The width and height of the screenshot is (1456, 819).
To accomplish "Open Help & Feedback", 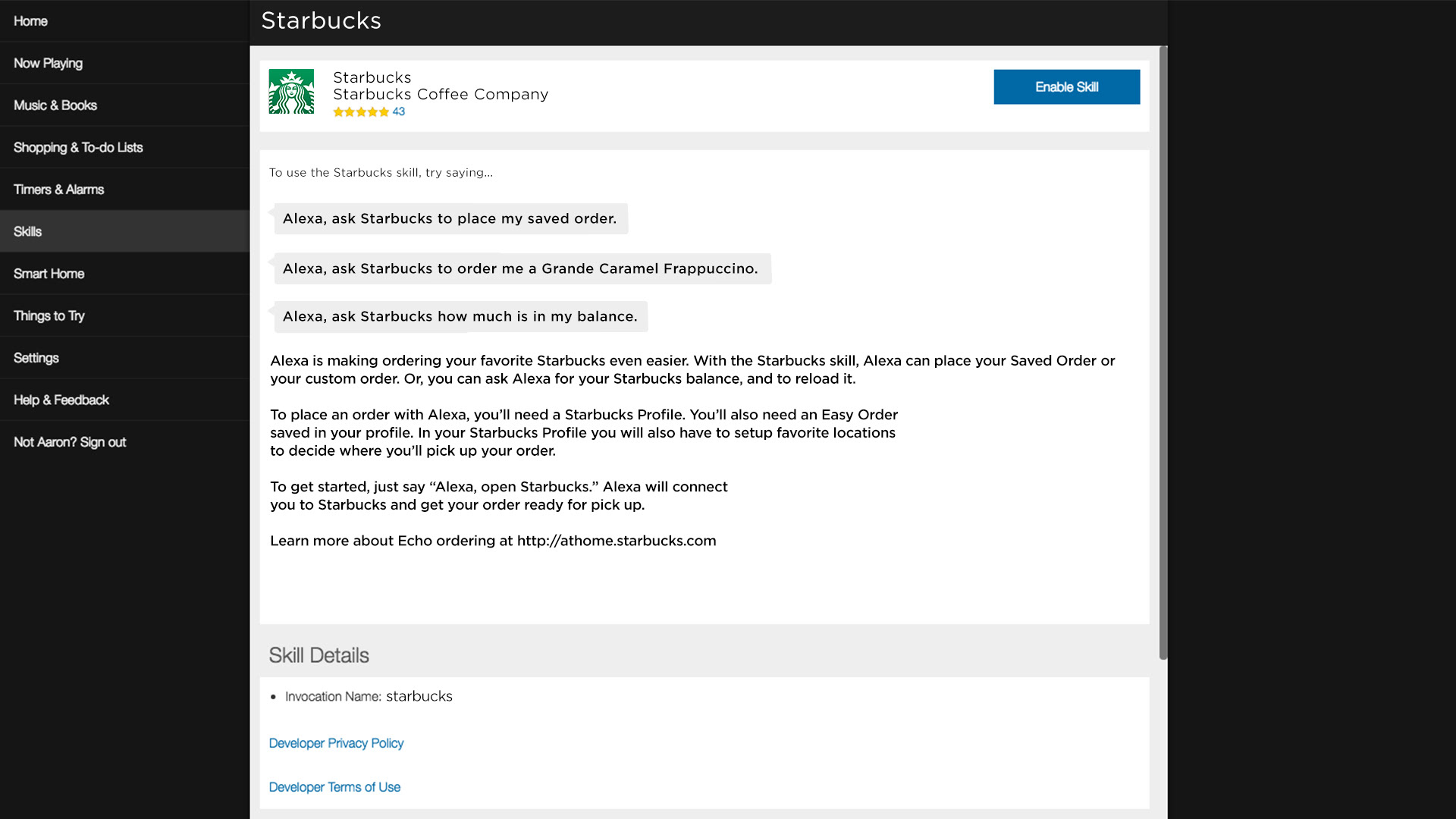I will [124, 400].
